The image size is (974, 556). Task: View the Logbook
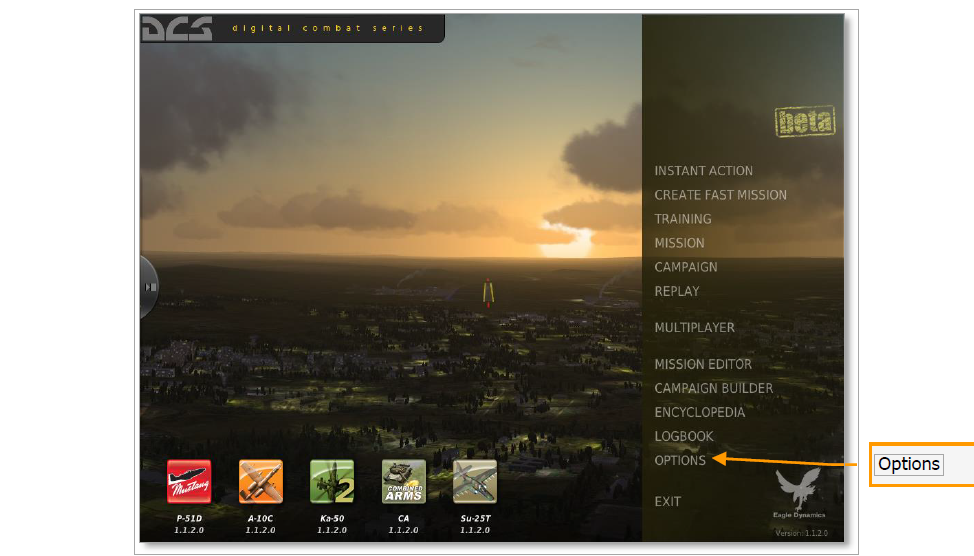pyautogui.click(x=684, y=437)
